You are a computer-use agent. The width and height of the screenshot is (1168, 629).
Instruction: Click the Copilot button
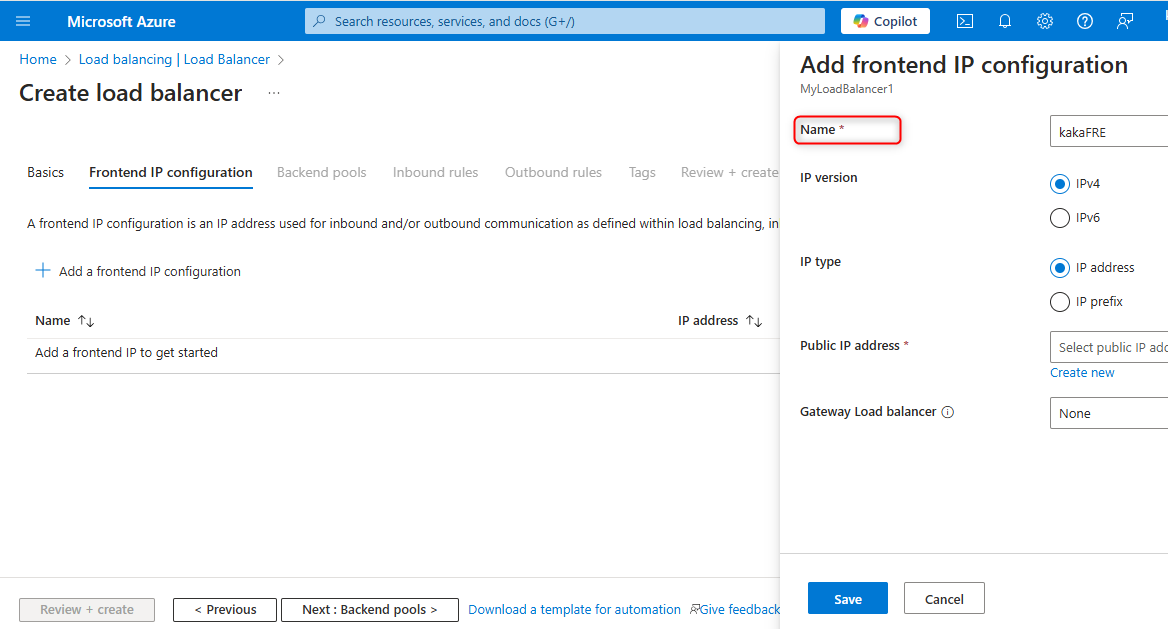[x=885, y=21]
